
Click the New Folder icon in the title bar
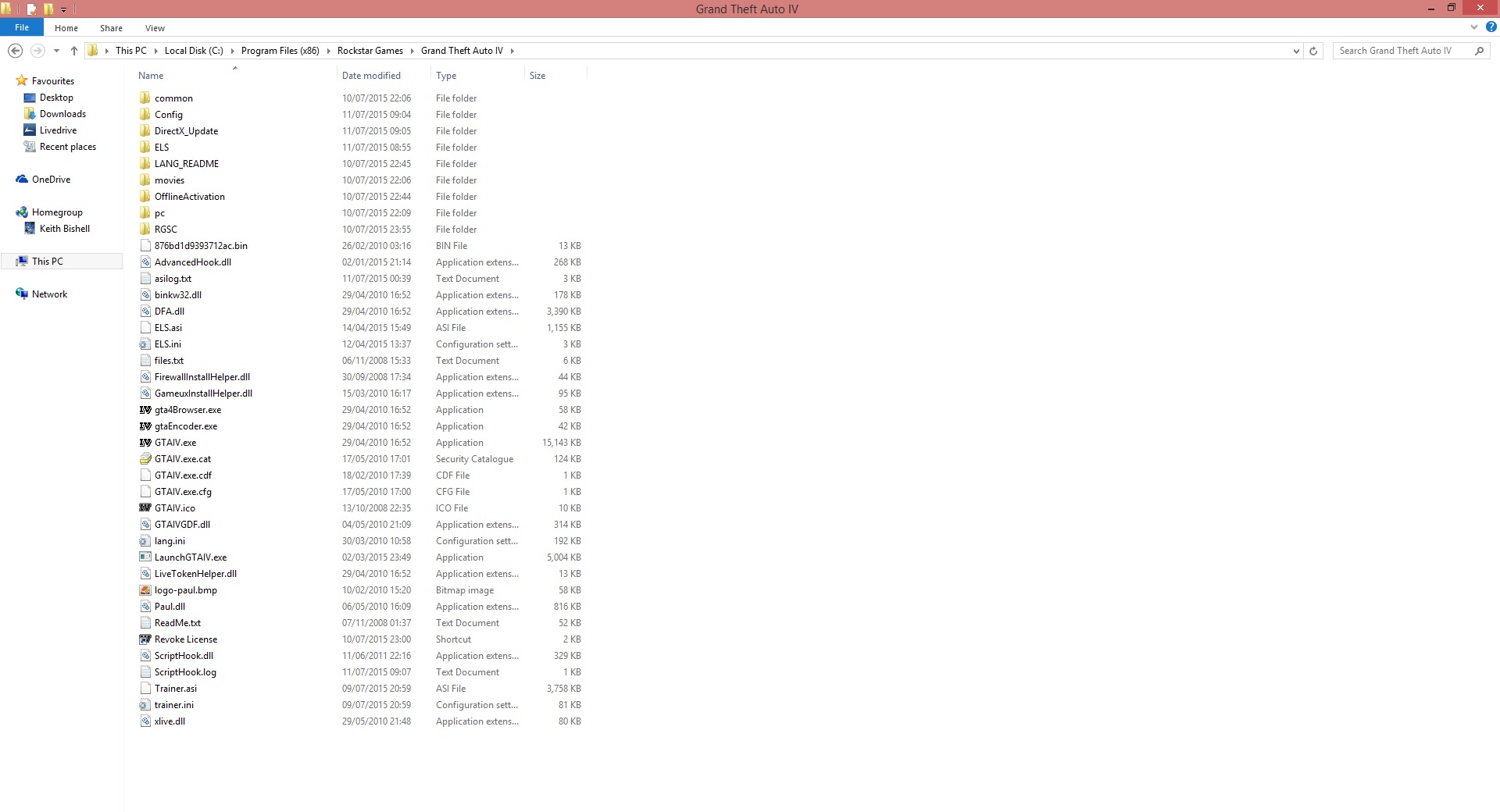pyautogui.click(x=48, y=9)
